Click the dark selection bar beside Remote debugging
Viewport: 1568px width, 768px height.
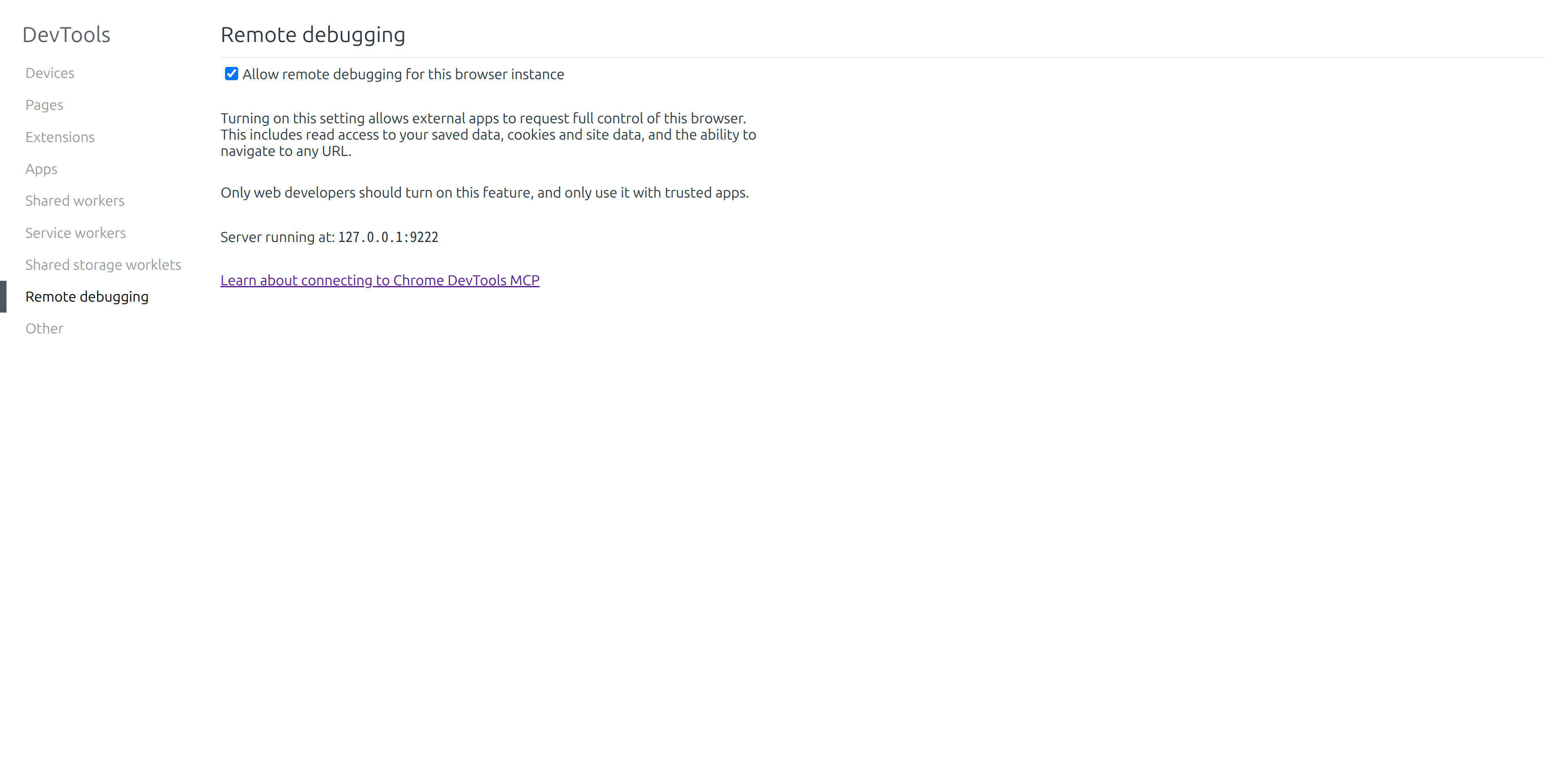[3, 297]
